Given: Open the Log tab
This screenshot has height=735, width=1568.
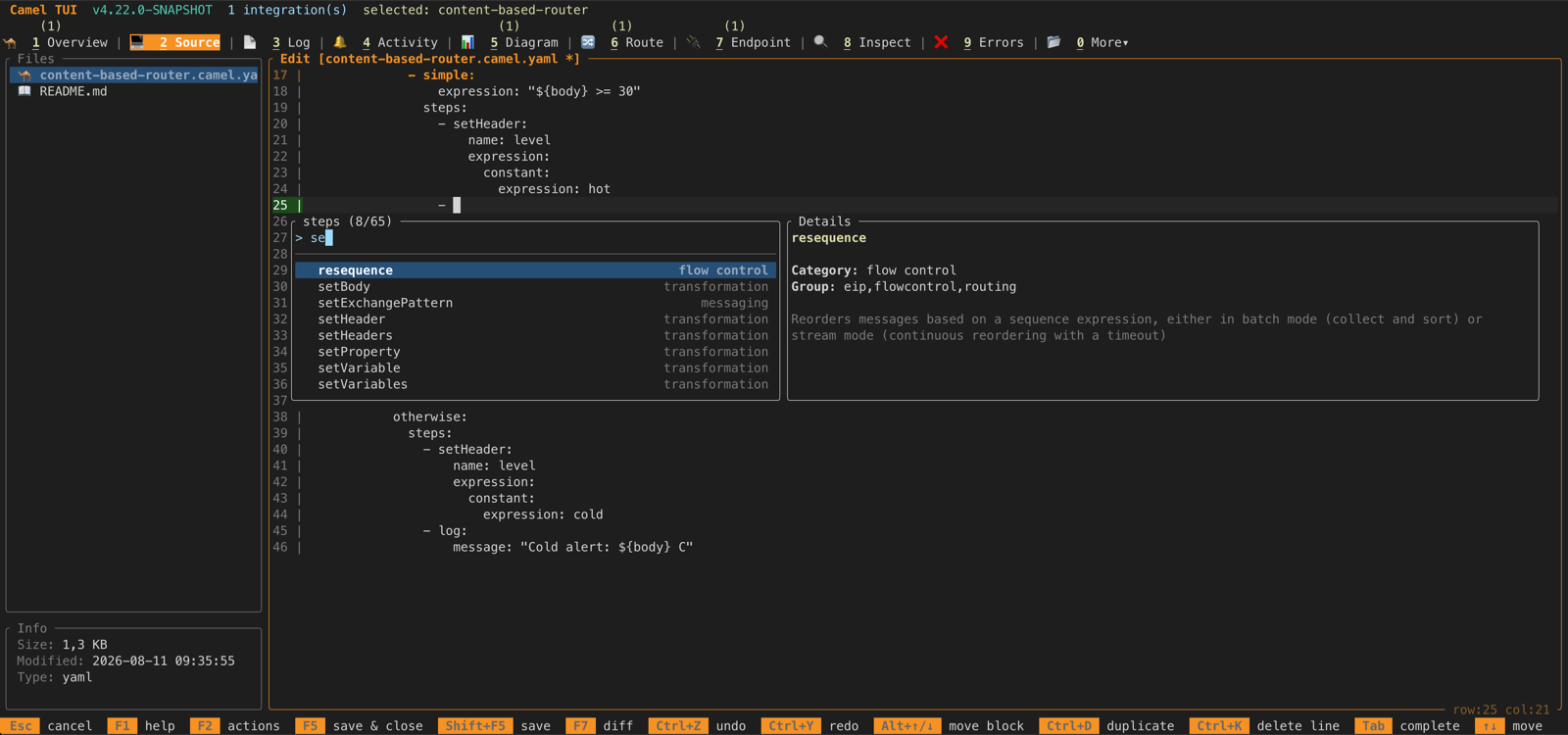Looking at the screenshot, I should pos(291,42).
